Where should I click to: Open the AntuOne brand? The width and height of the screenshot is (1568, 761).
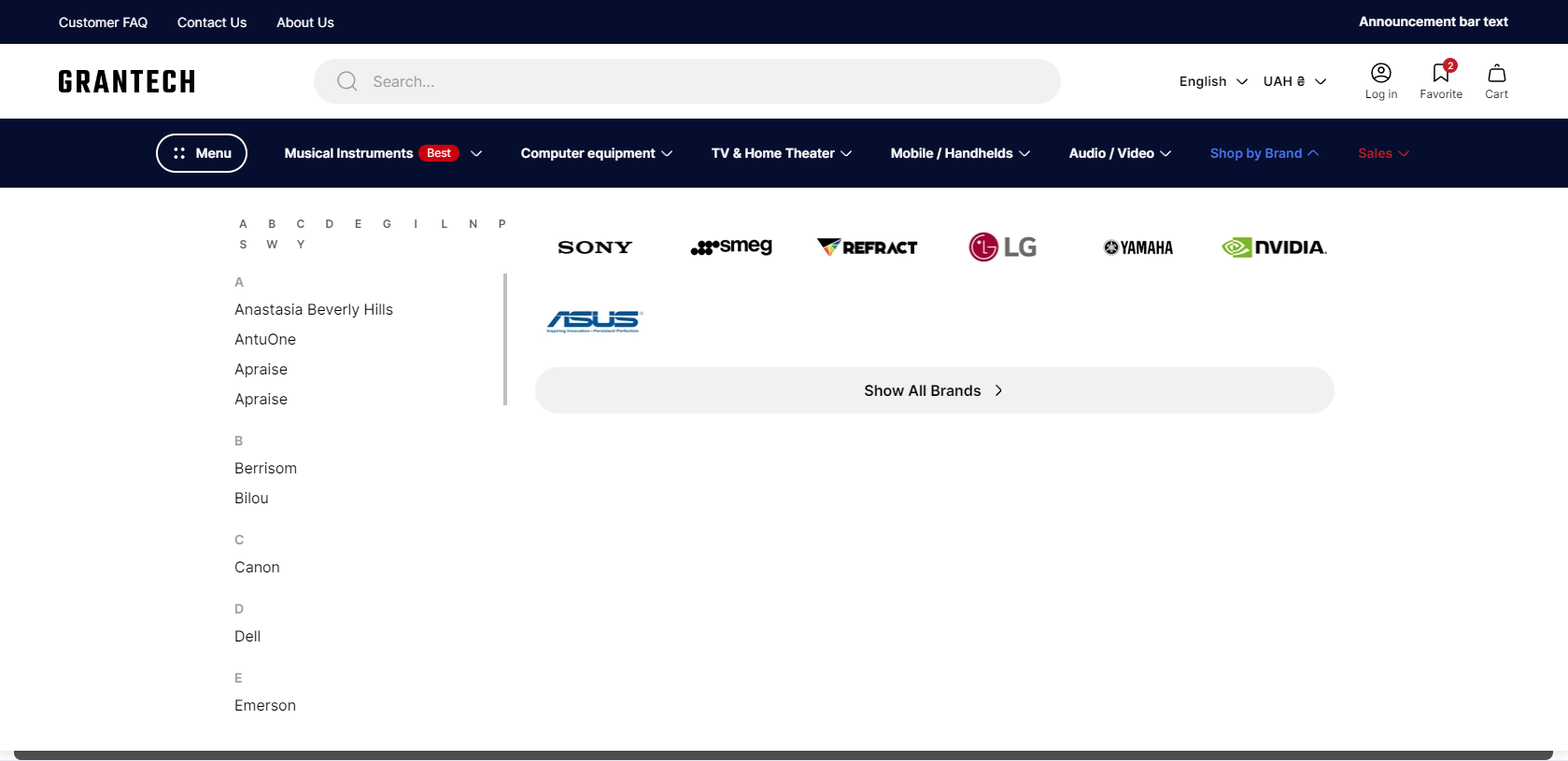265,339
